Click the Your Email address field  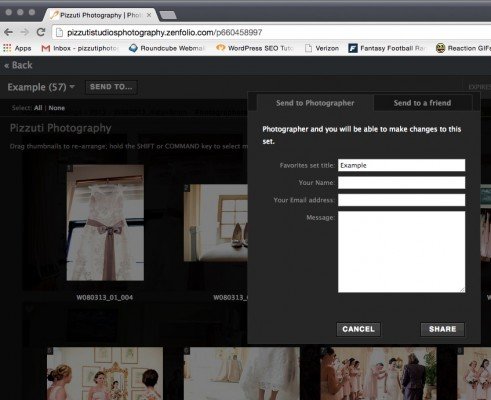point(401,200)
